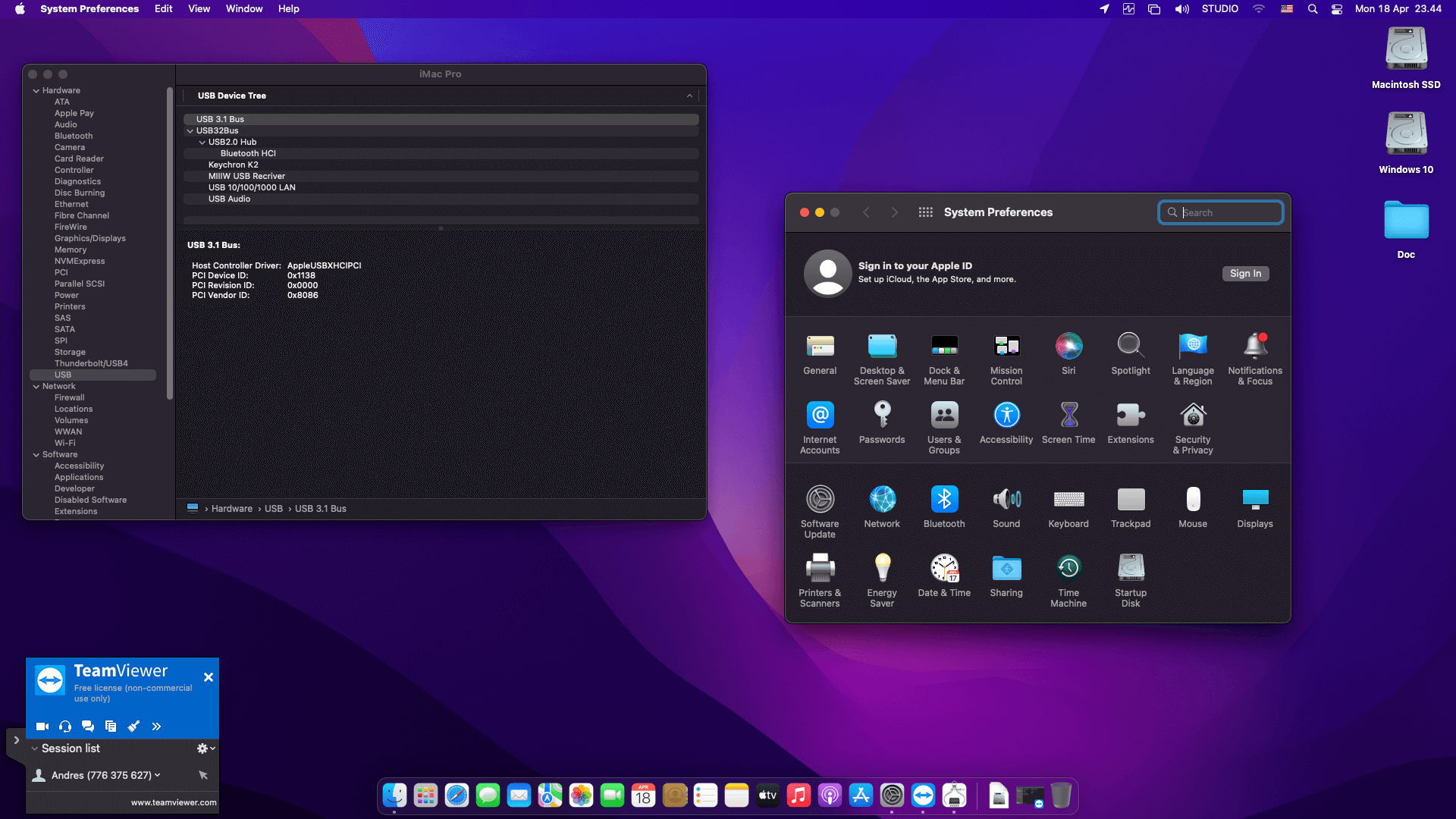This screenshot has width=1456, height=819.
Task: Click the System Information sidebar scrollbar
Action: point(170,243)
